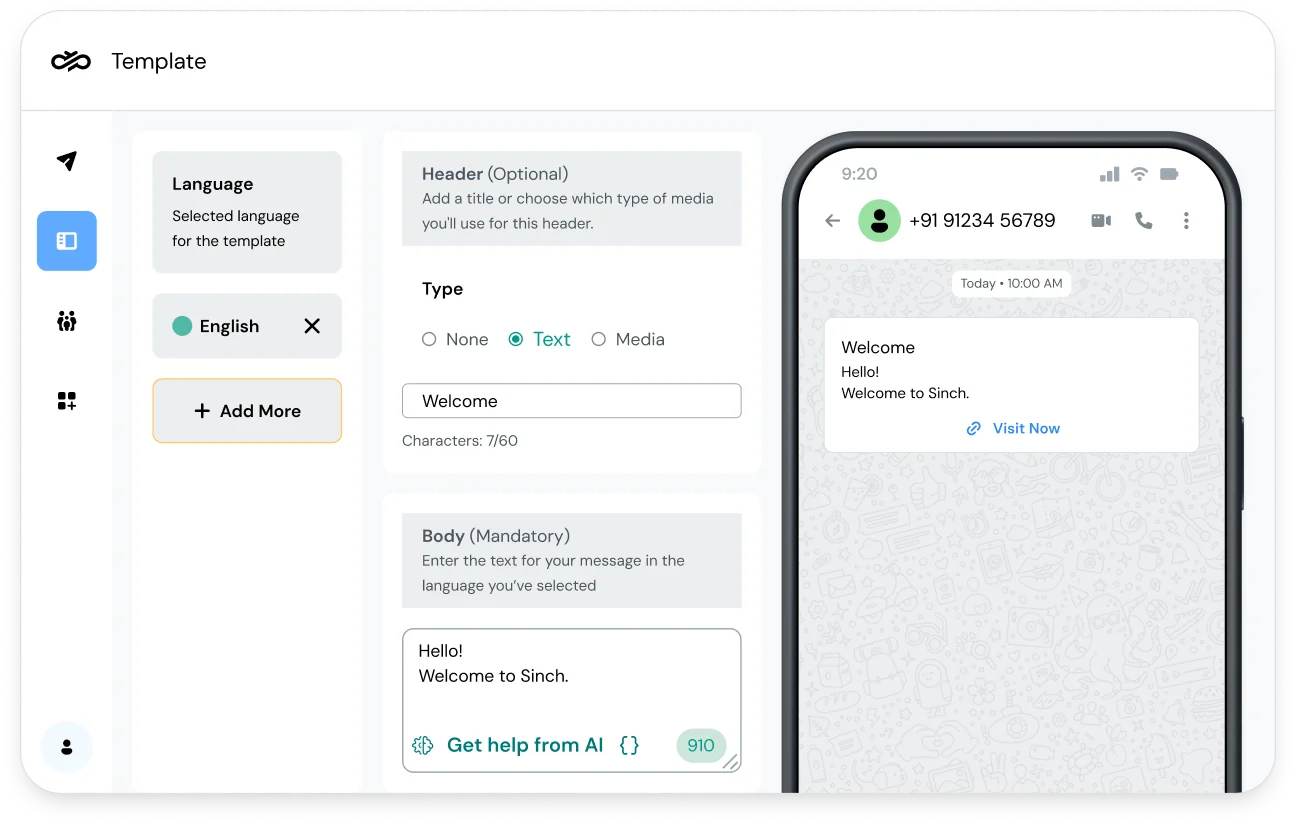
Task: Select the highlighted template sidebar icon
Action: point(67,241)
